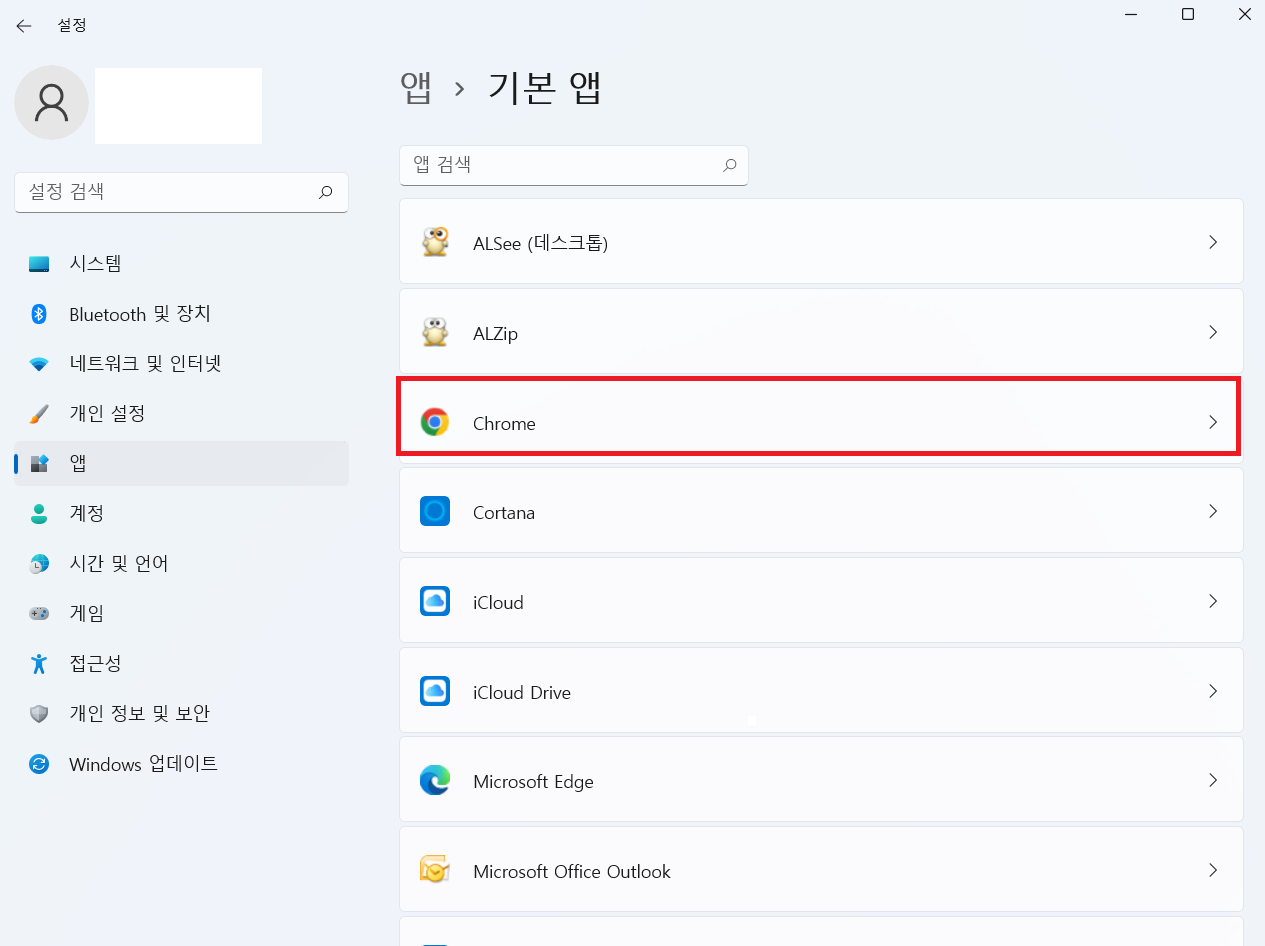Open the user account avatar
1265x946 pixels.
(x=51, y=103)
